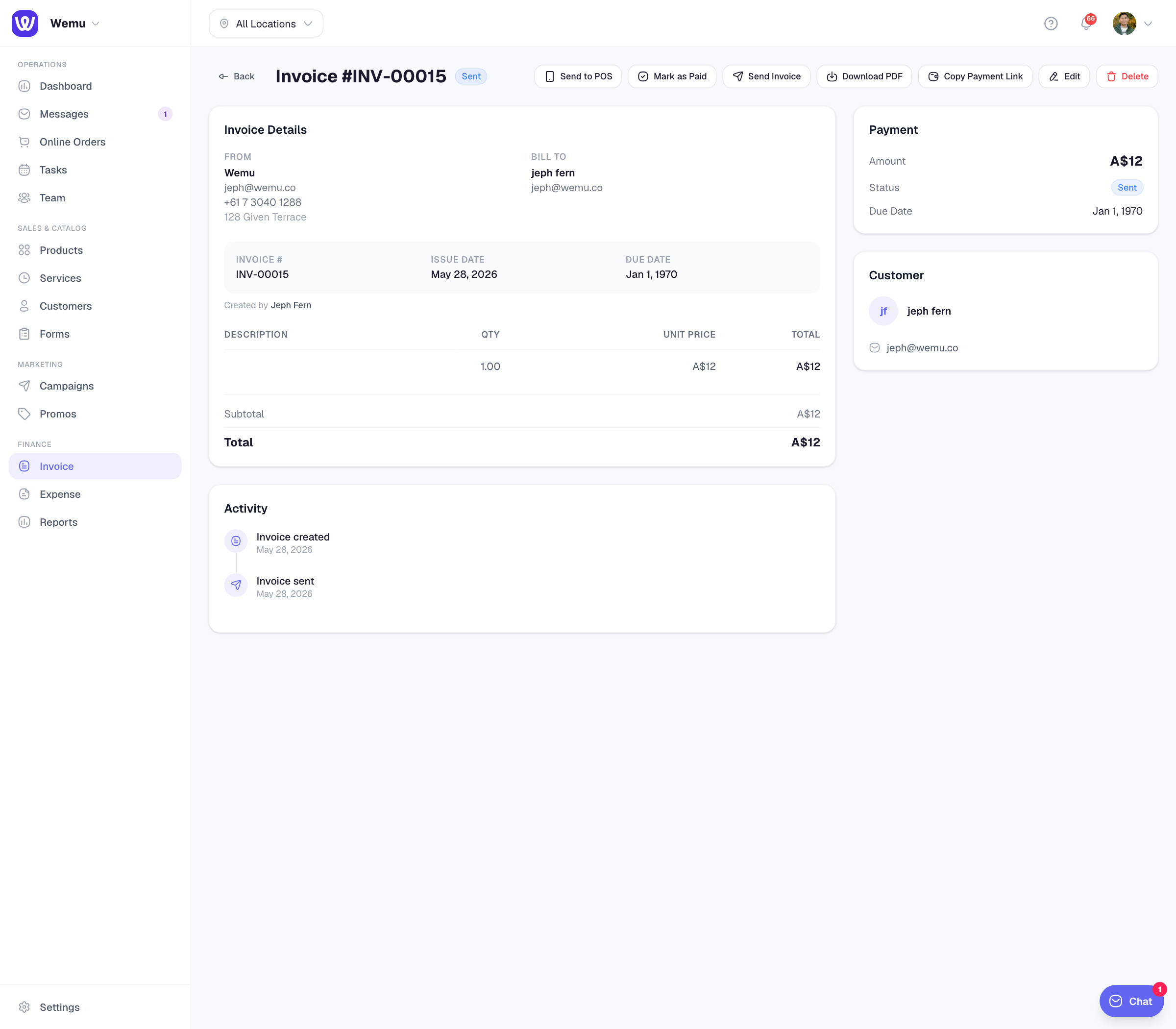Click the creator name Jeph Fern
The image size is (1176, 1029).
coord(291,305)
